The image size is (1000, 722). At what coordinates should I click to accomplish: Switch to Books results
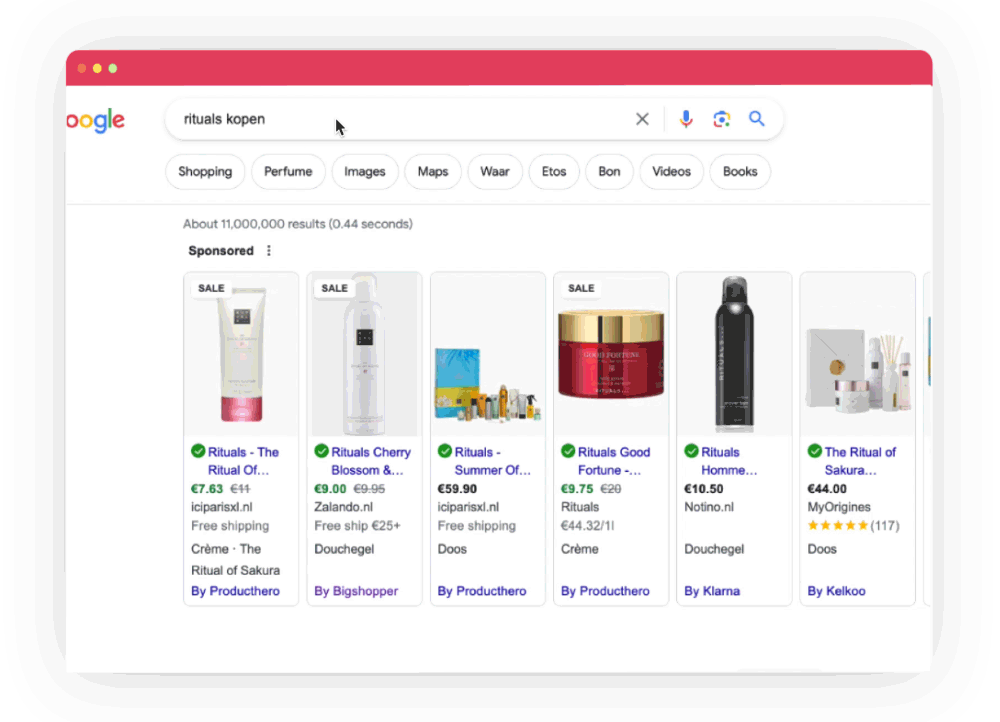740,172
